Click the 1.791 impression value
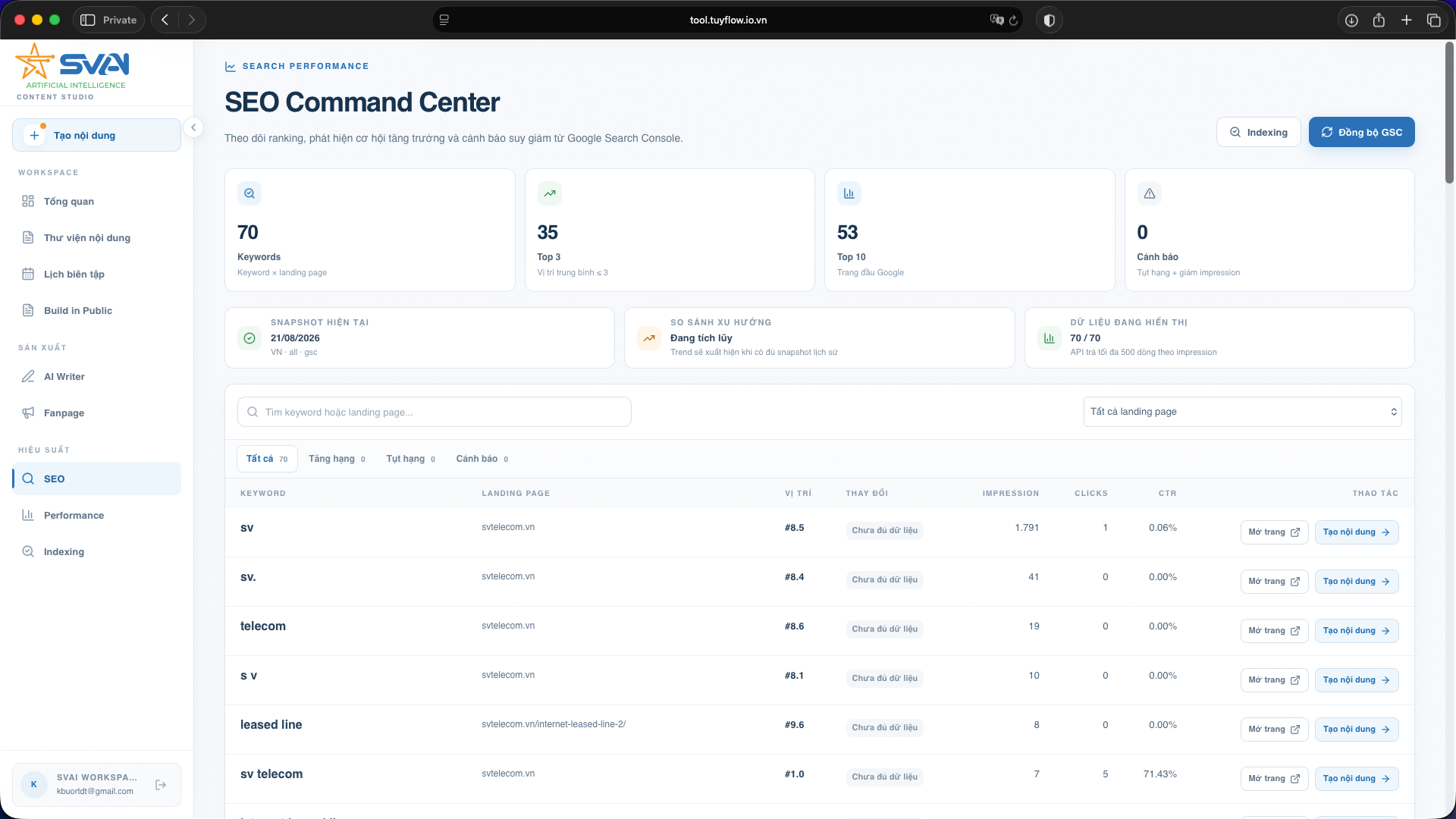Viewport: 1456px width, 819px height. click(1027, 528)
